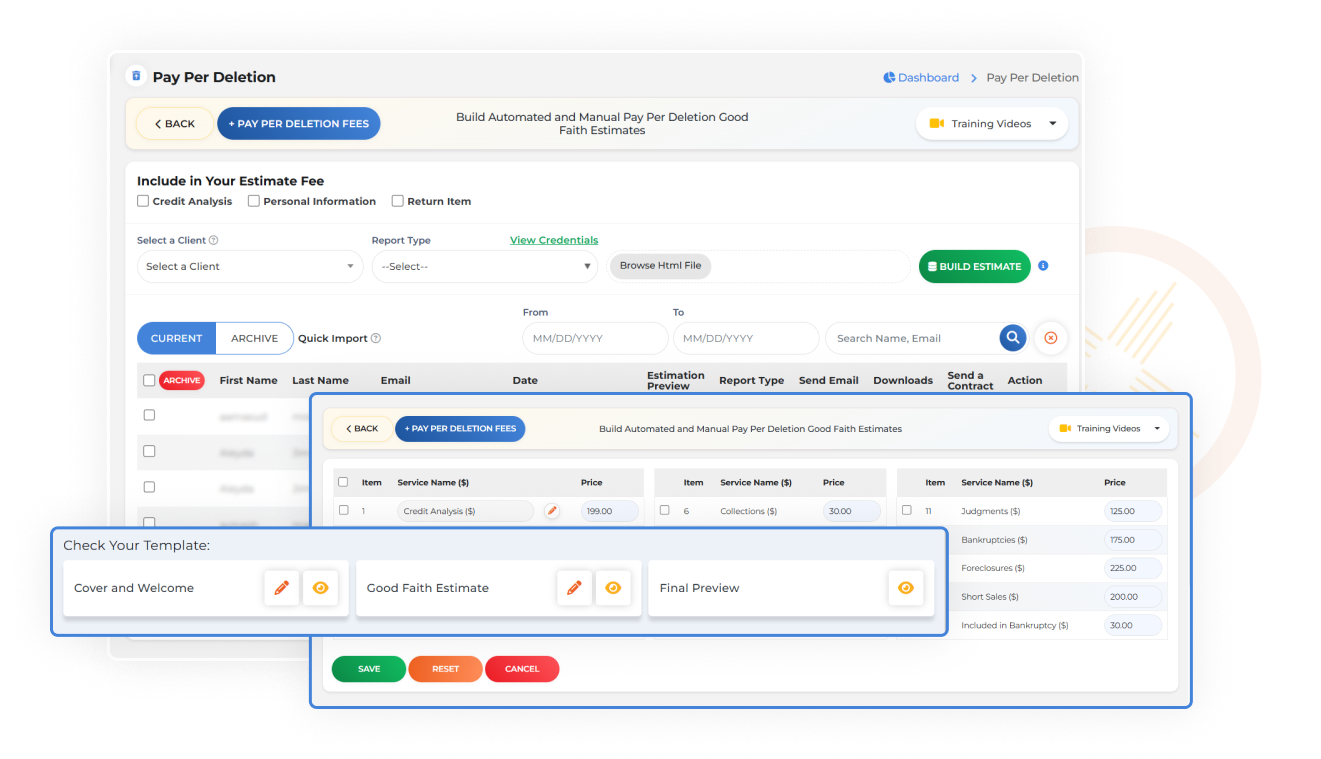
Task: Click the red clear-search X icon
Action: pos(1050,338)
